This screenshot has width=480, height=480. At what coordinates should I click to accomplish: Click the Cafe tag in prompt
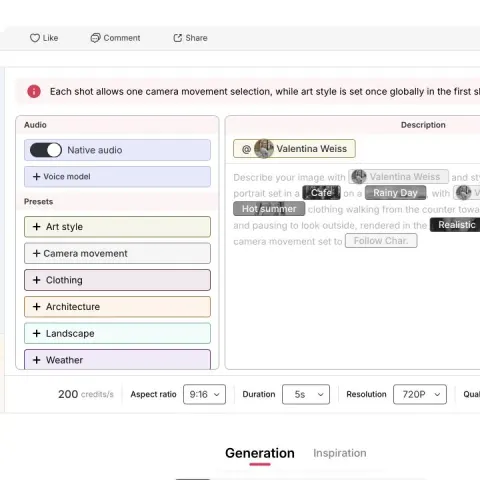click(x=321, y=193)
